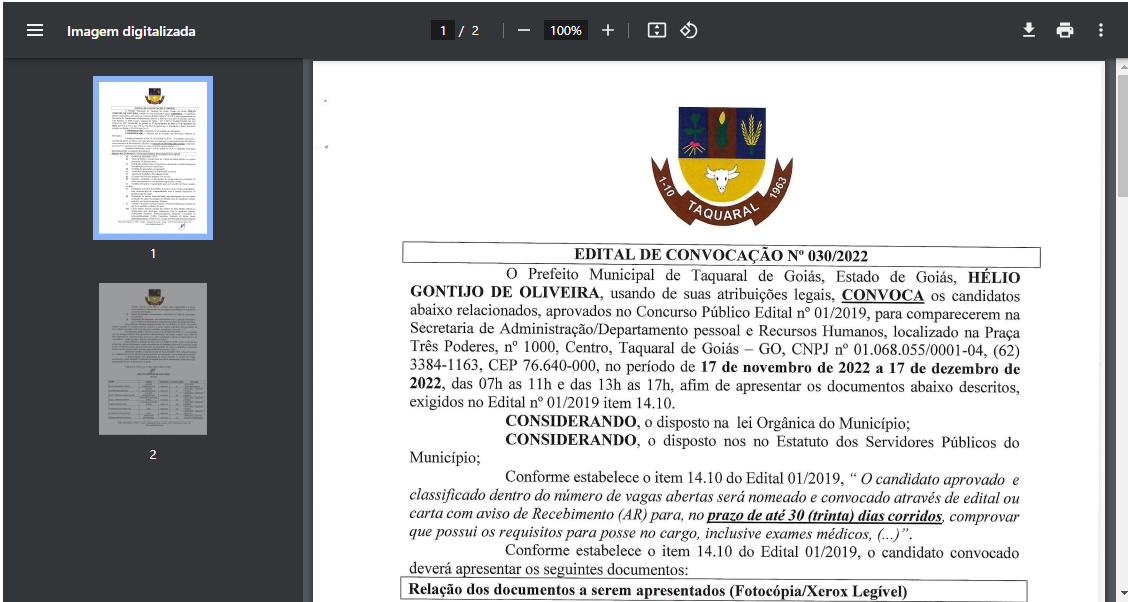Click the underlined word 'CONVOCA'
This screenshot has width=1128, height=602.
click(x=883, y=296)
